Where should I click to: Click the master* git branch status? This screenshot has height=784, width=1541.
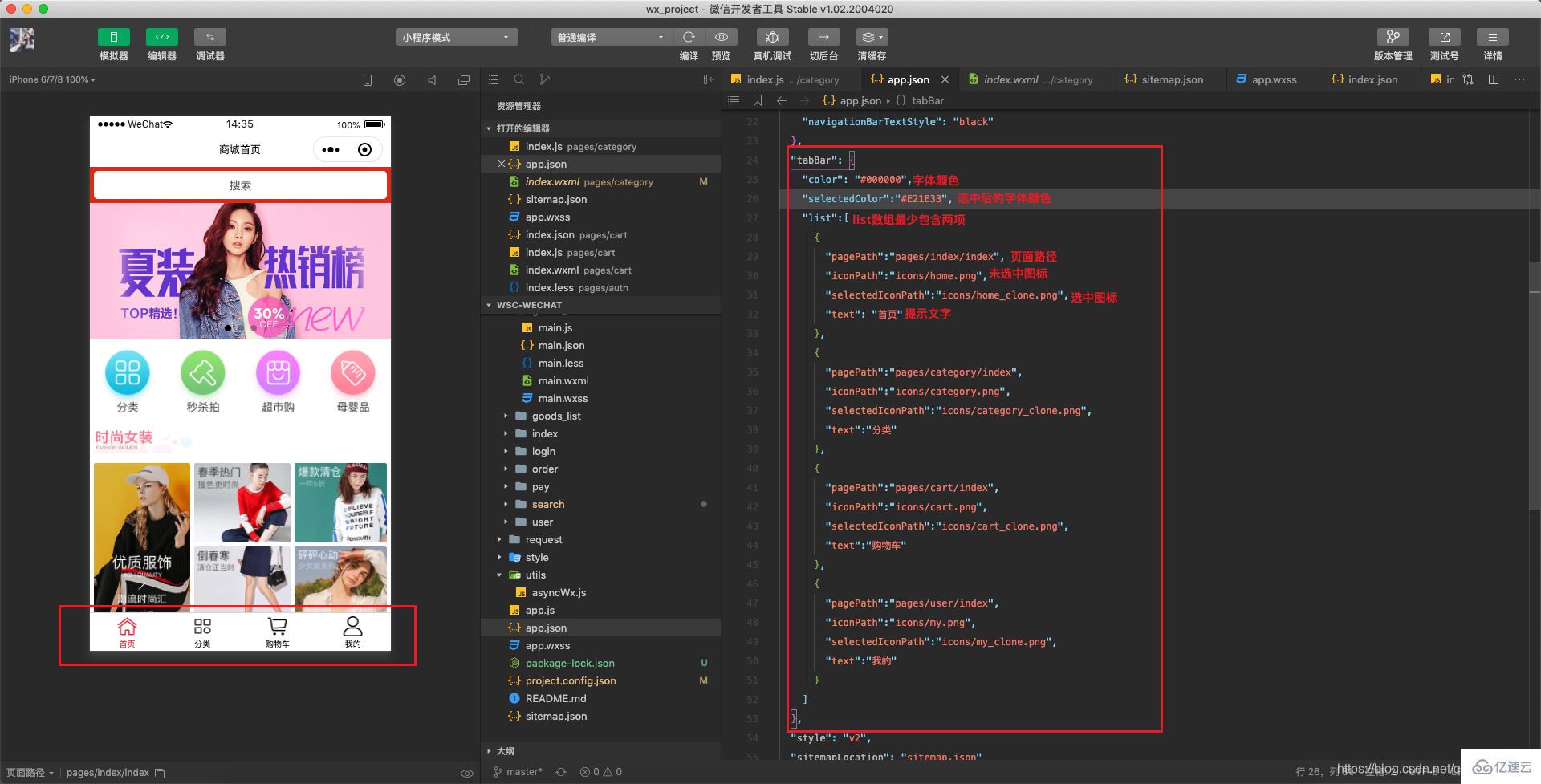pyautogui.click(x=518, y=772)
